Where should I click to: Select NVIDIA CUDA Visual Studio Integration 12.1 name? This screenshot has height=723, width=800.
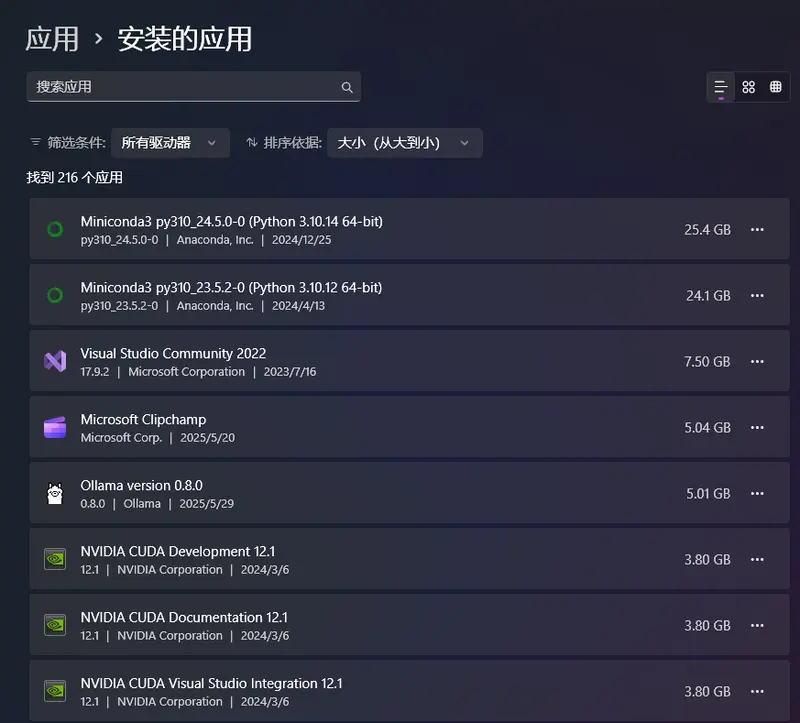point(211,683)
